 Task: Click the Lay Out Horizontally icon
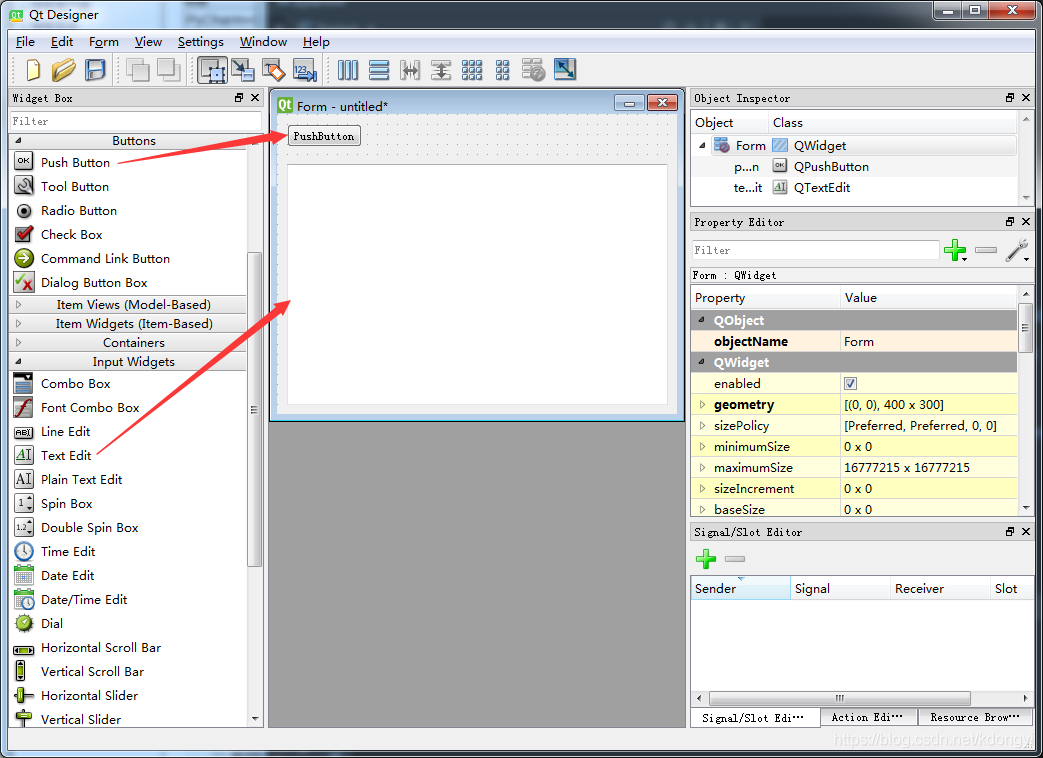347,70
